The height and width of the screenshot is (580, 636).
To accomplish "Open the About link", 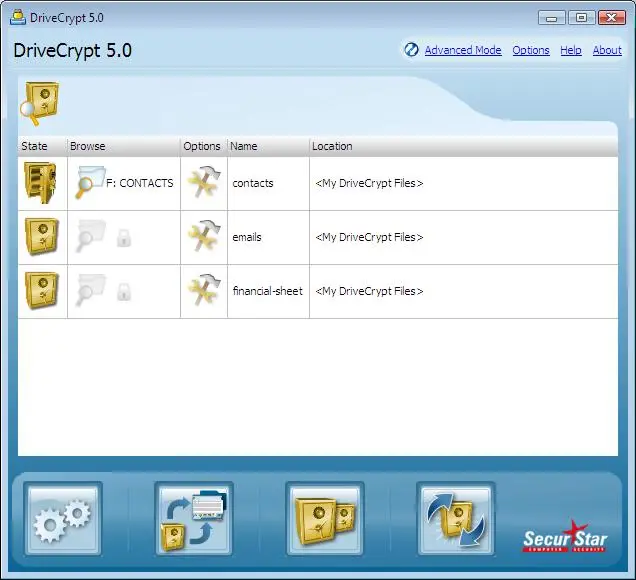I will (x=607, y=50).
